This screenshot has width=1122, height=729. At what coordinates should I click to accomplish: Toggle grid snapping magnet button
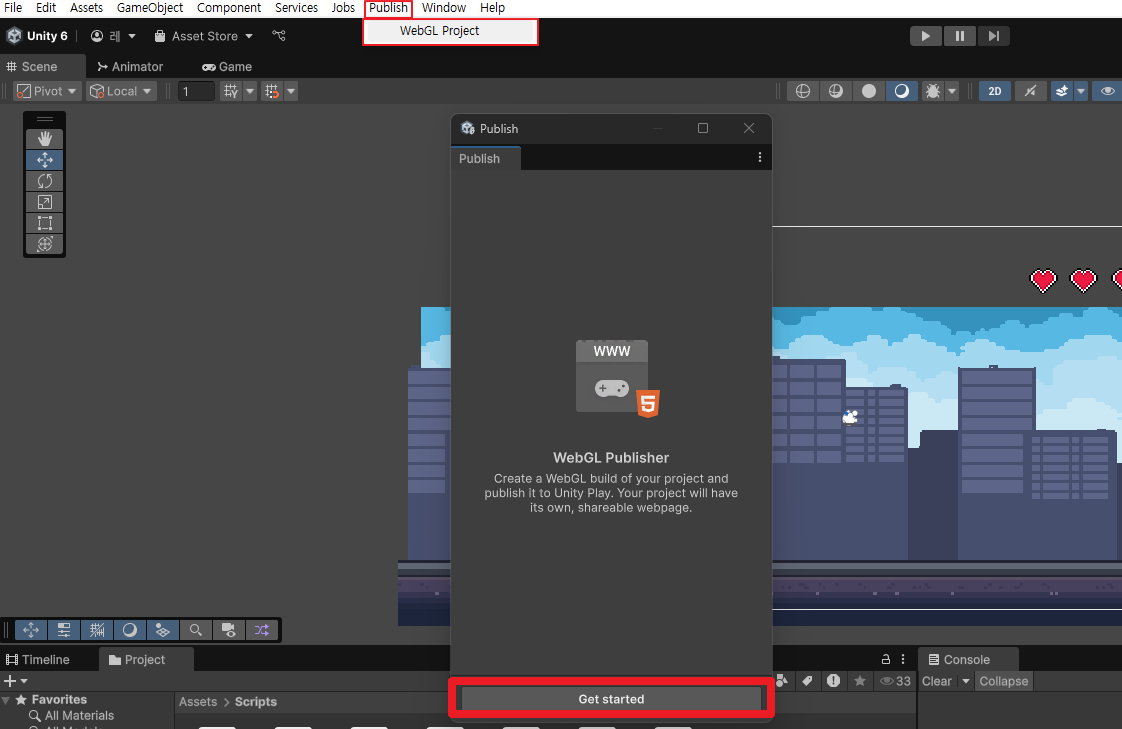(x=272, y=91)
